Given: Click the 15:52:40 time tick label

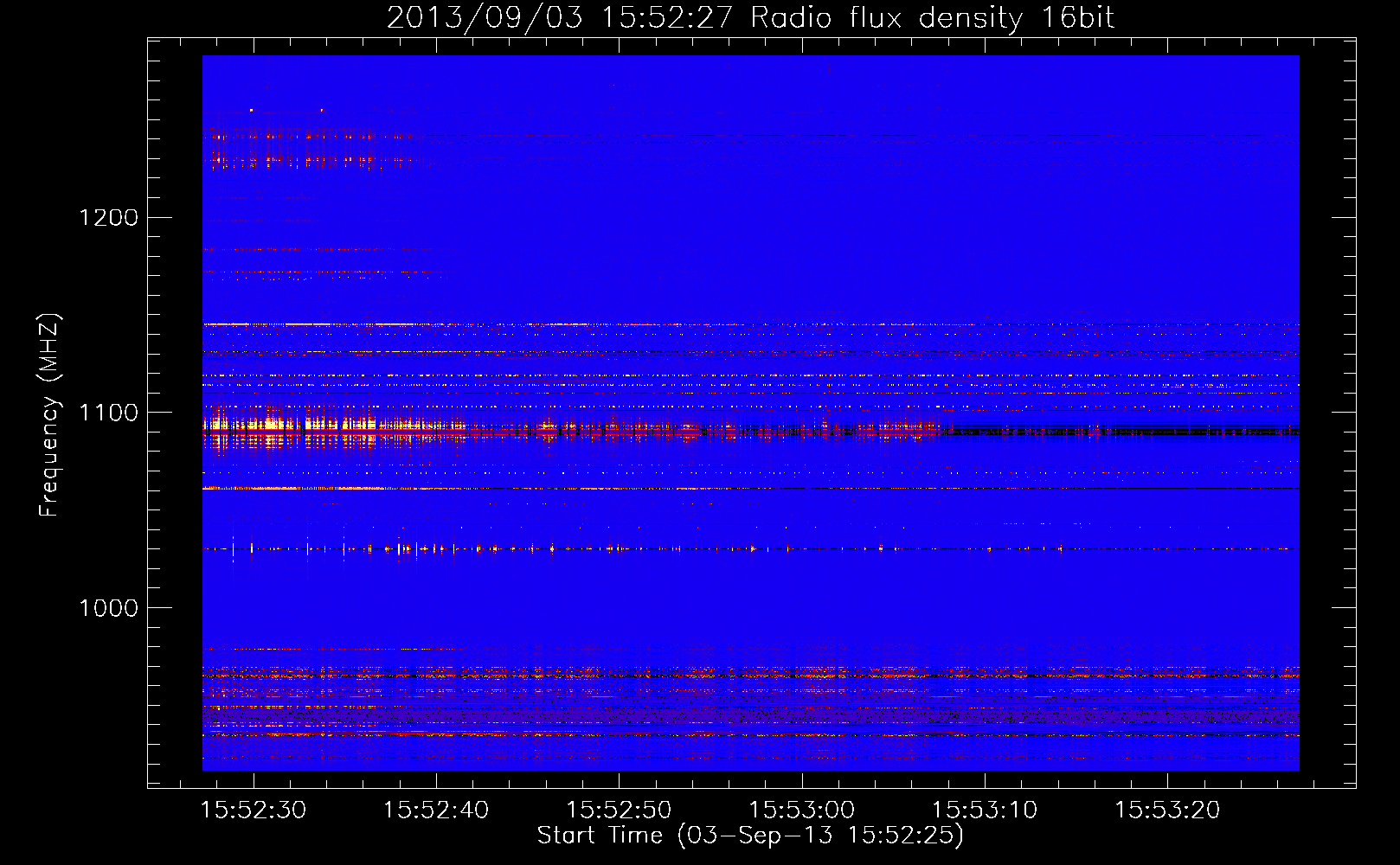Looking at the screenshot, I should pos(436,811).
